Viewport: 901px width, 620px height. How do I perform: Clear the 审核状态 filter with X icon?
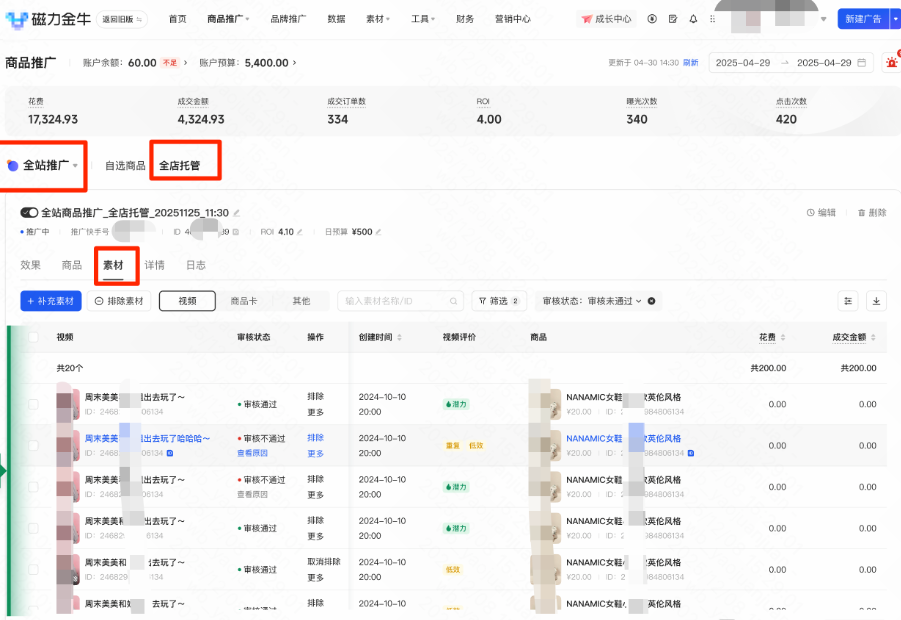pos(652,301)
